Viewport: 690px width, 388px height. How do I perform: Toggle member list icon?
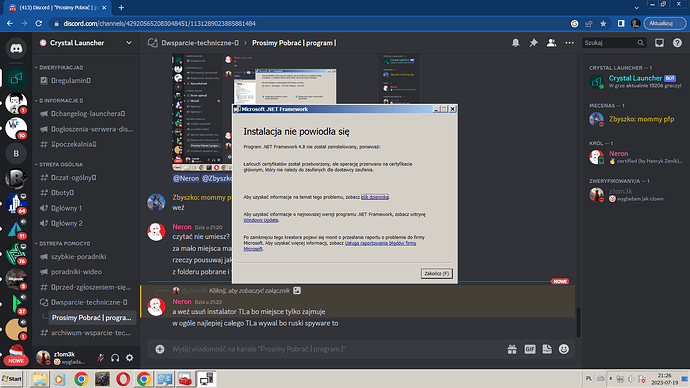point(551,43)
